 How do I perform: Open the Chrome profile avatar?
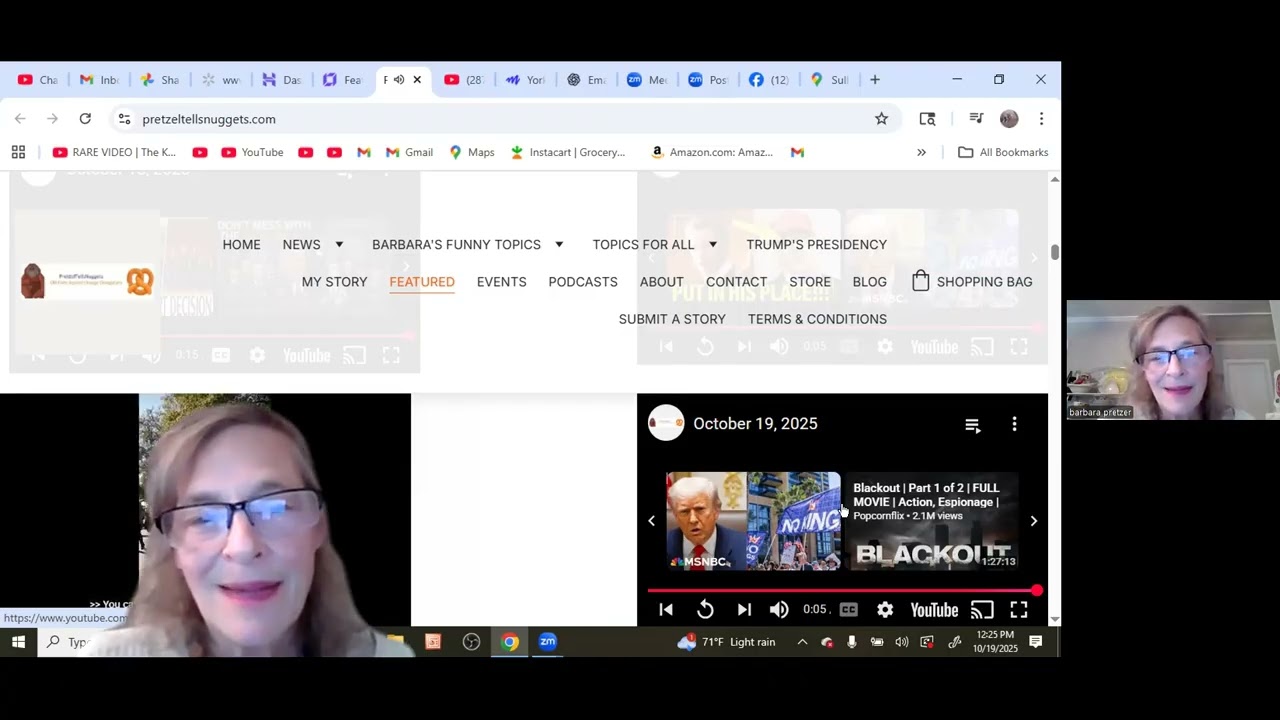(1009, 119)
